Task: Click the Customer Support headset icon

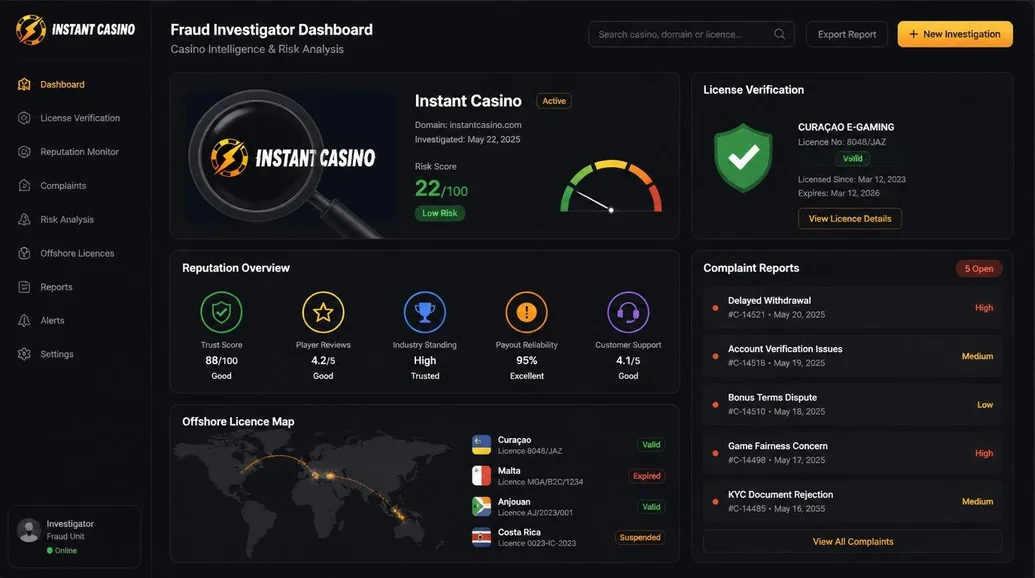Action: tap(628, 312)
